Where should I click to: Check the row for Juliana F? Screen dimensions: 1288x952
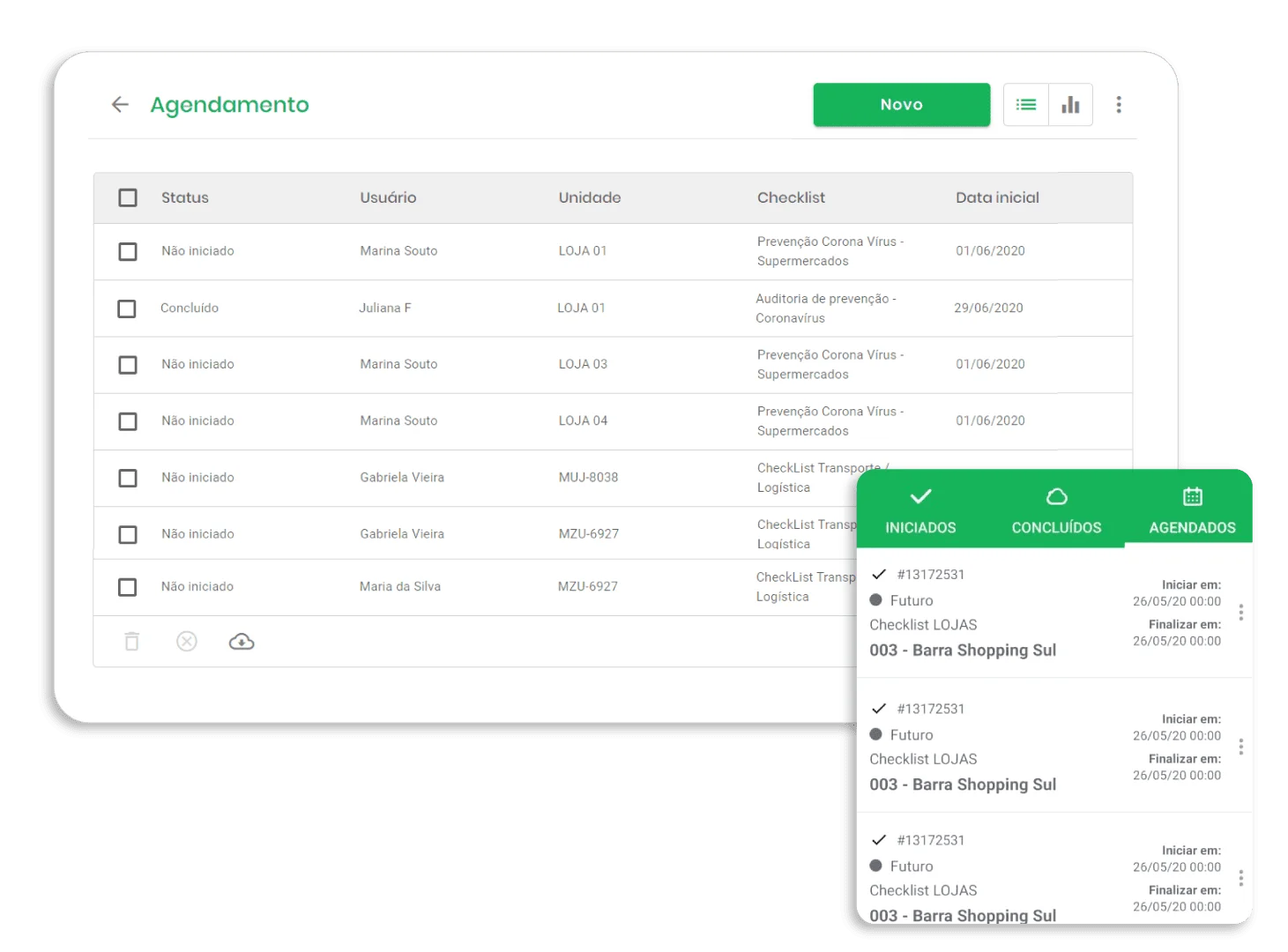[x=127, y=309]
